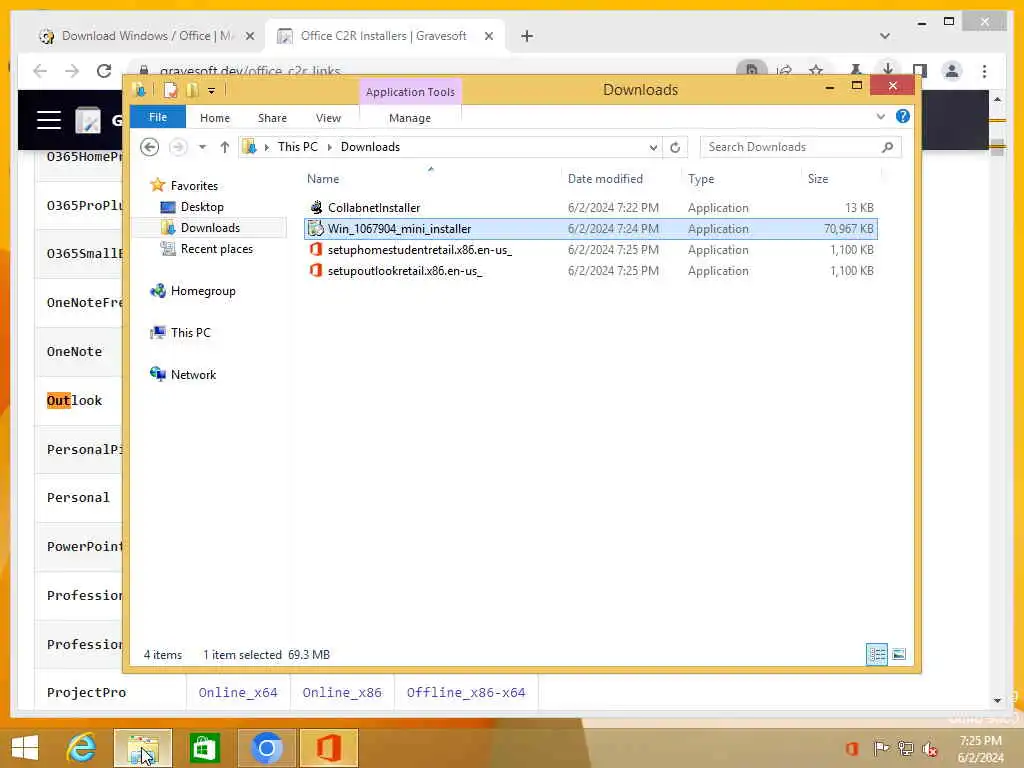Open Gravesoft hamburger menu
This screenshot has width=1024, height=768.
point(49,120)
